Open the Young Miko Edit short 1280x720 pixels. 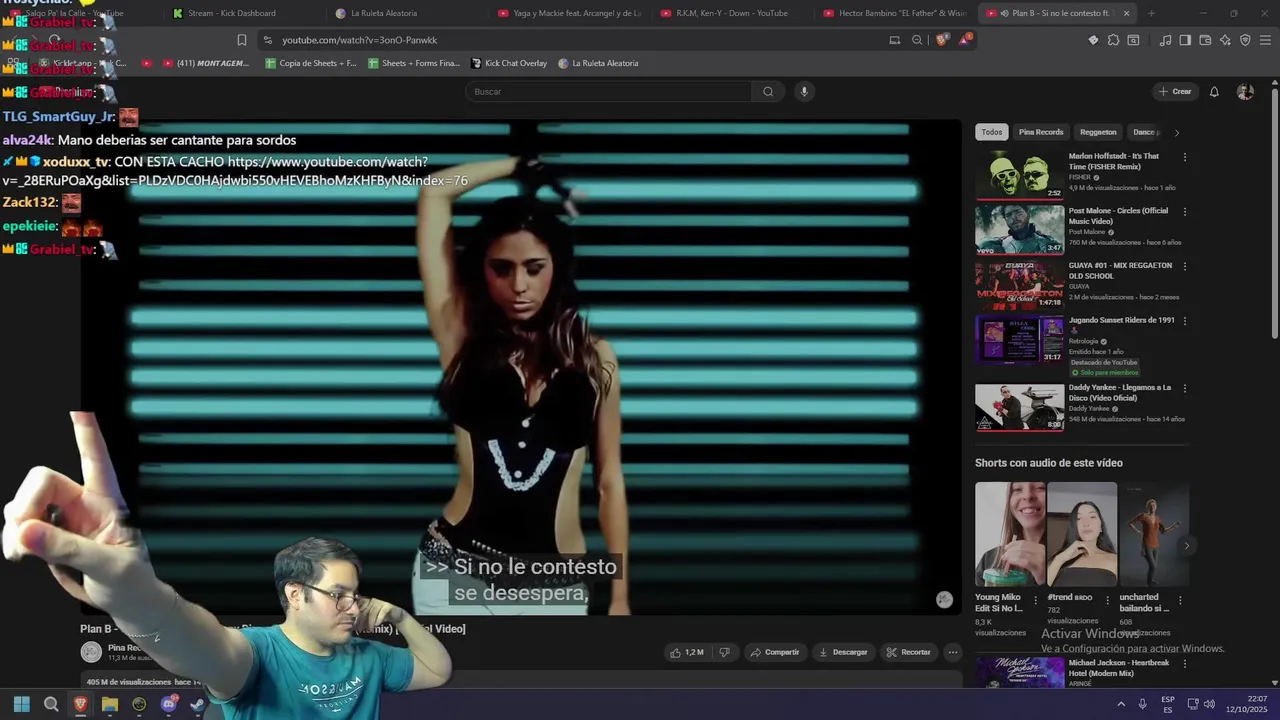[1010, 534]
